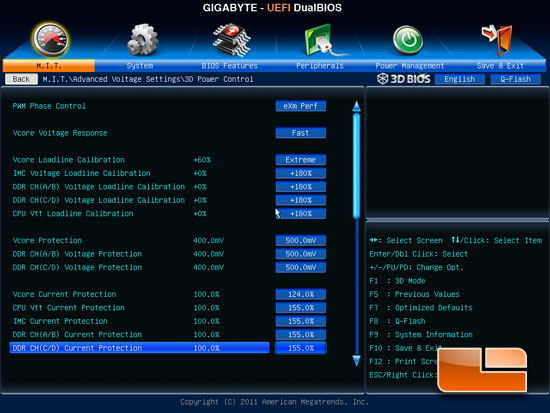Change CPU Vtt Loadline Calibration +180% value
The image size is (550, 413).
(301, 213)
